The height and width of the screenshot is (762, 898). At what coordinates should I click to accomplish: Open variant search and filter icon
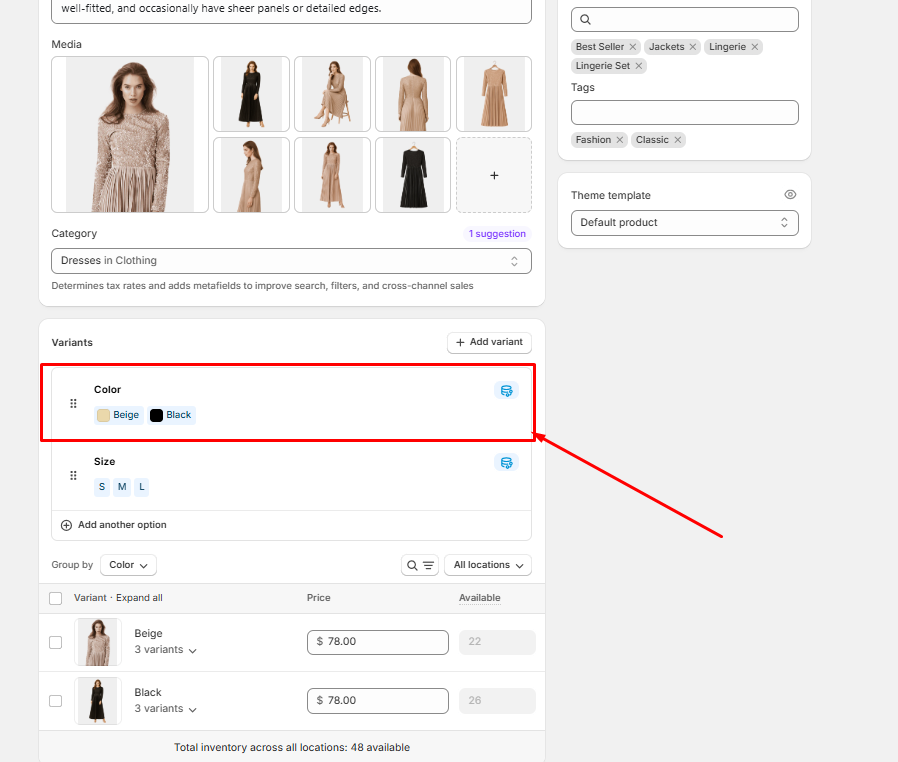coord(420,565)
